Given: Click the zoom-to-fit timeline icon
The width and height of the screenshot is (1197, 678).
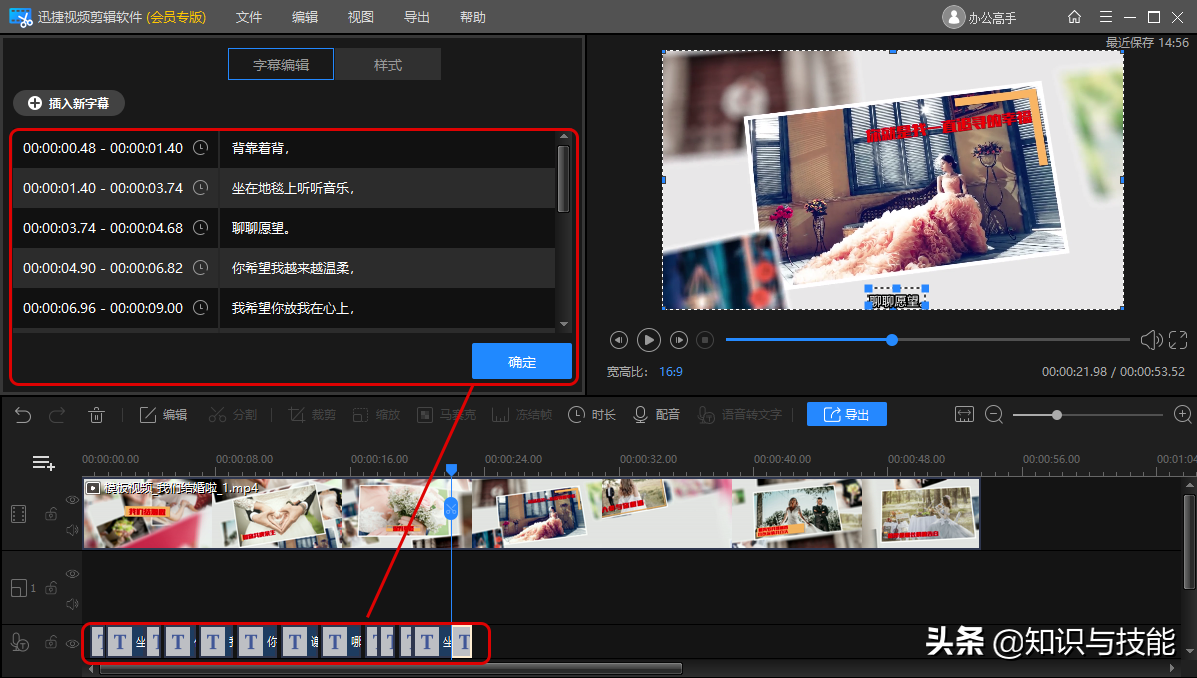Looking at the screenshot, I should pyautogui.click(x=964, y=414).
